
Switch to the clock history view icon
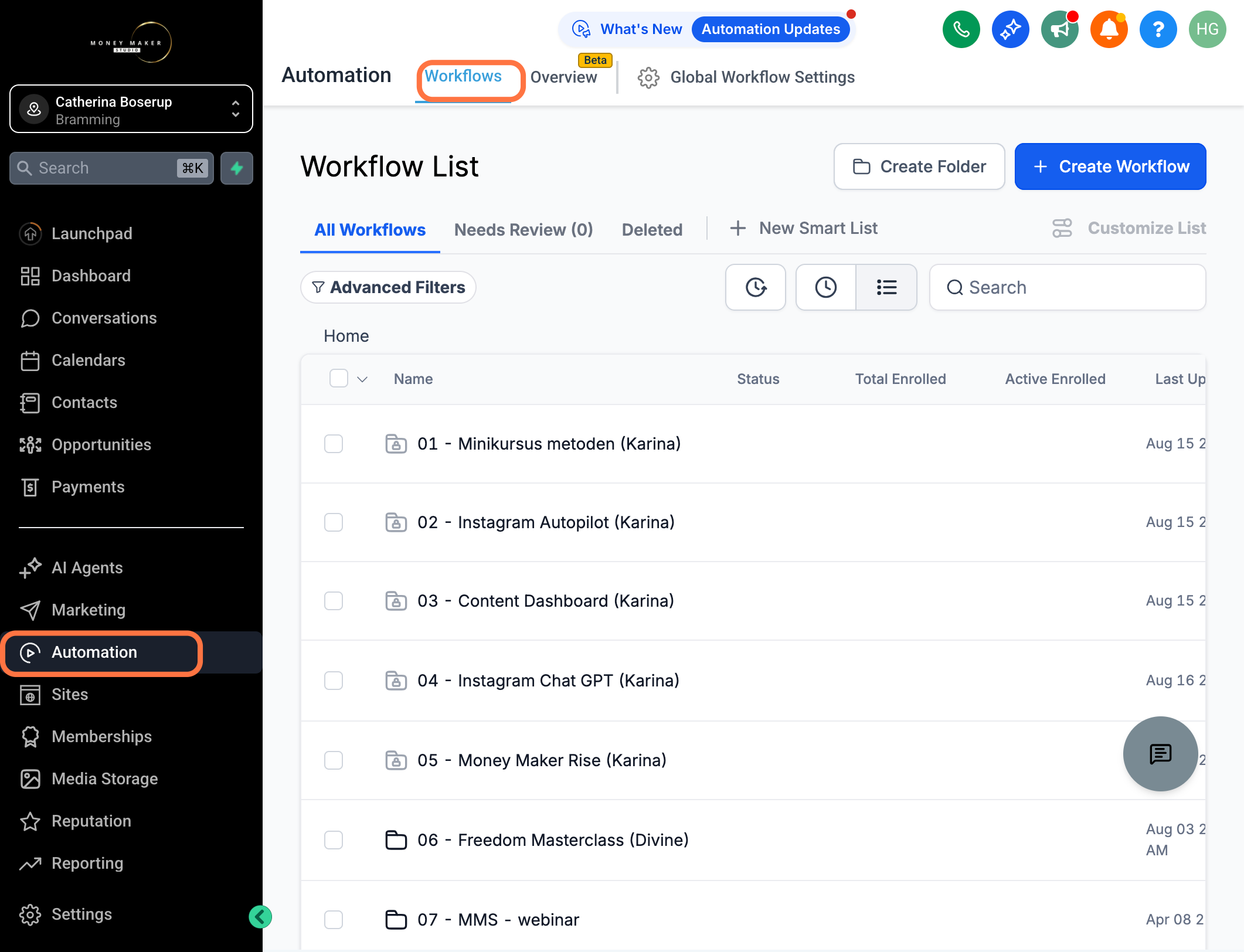point(826,287)
